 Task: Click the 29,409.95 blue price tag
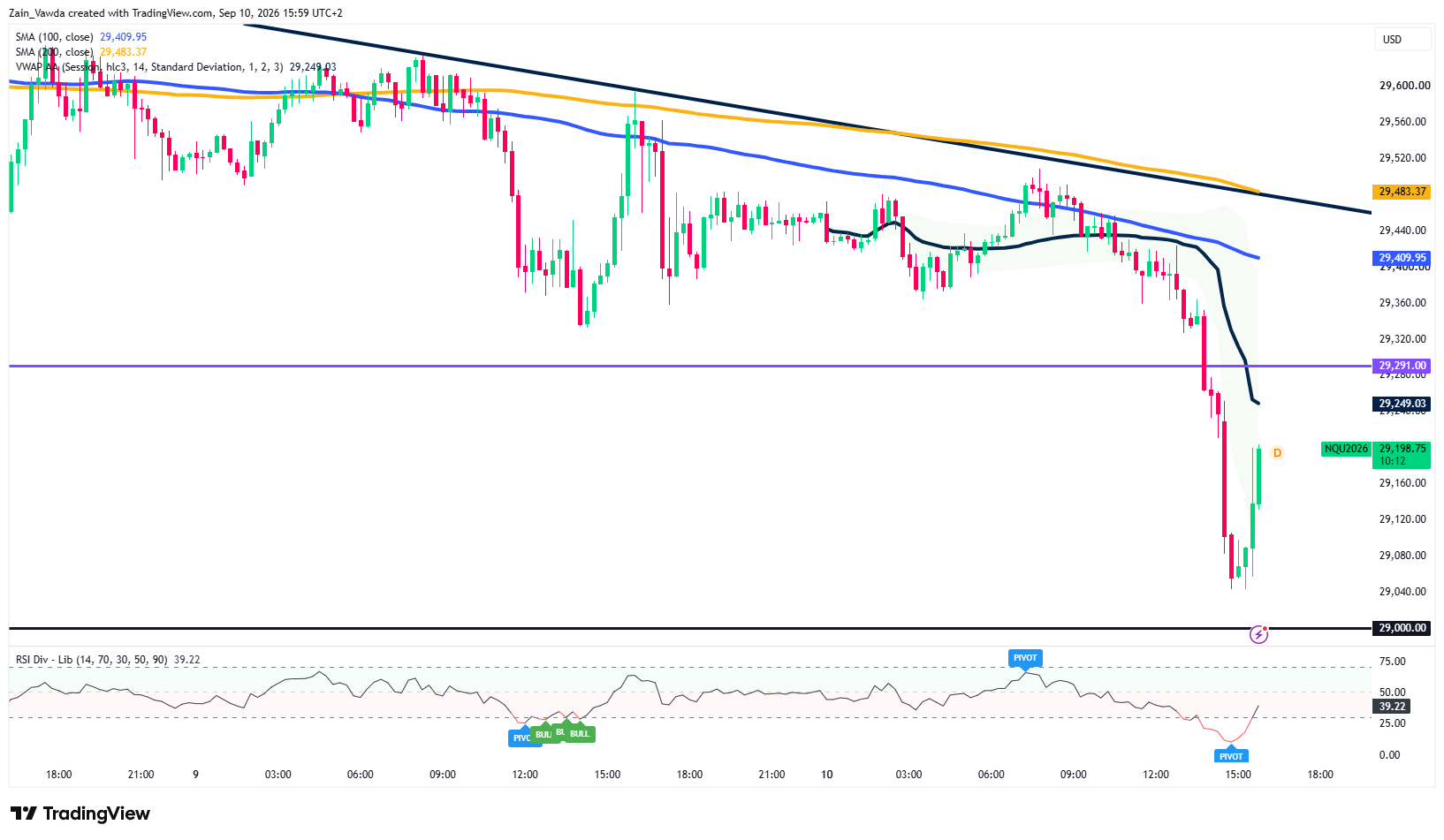1402,258
